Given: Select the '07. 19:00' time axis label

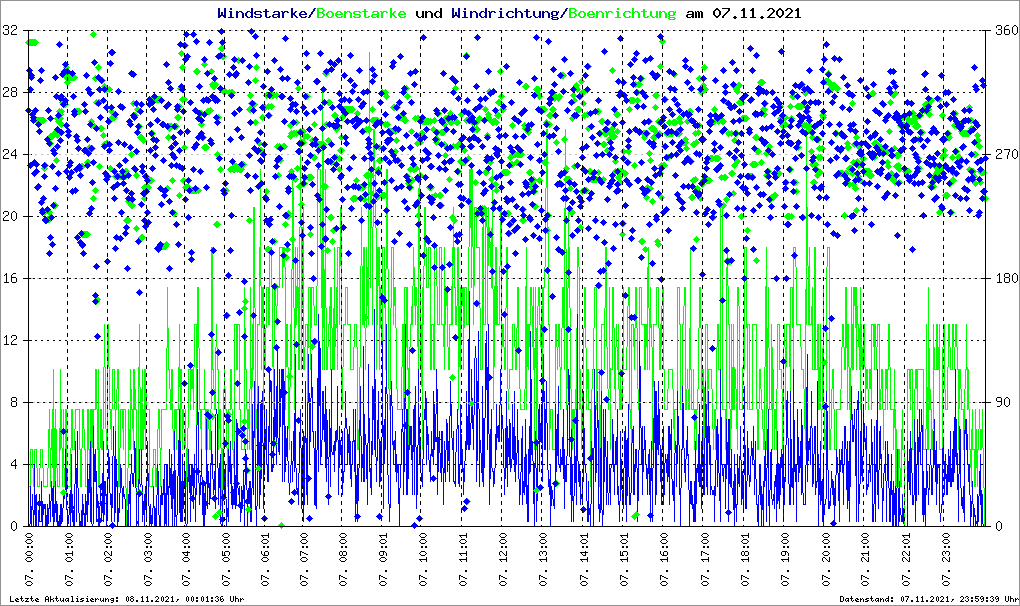Looking at the screenshot, I should [785, 559].
